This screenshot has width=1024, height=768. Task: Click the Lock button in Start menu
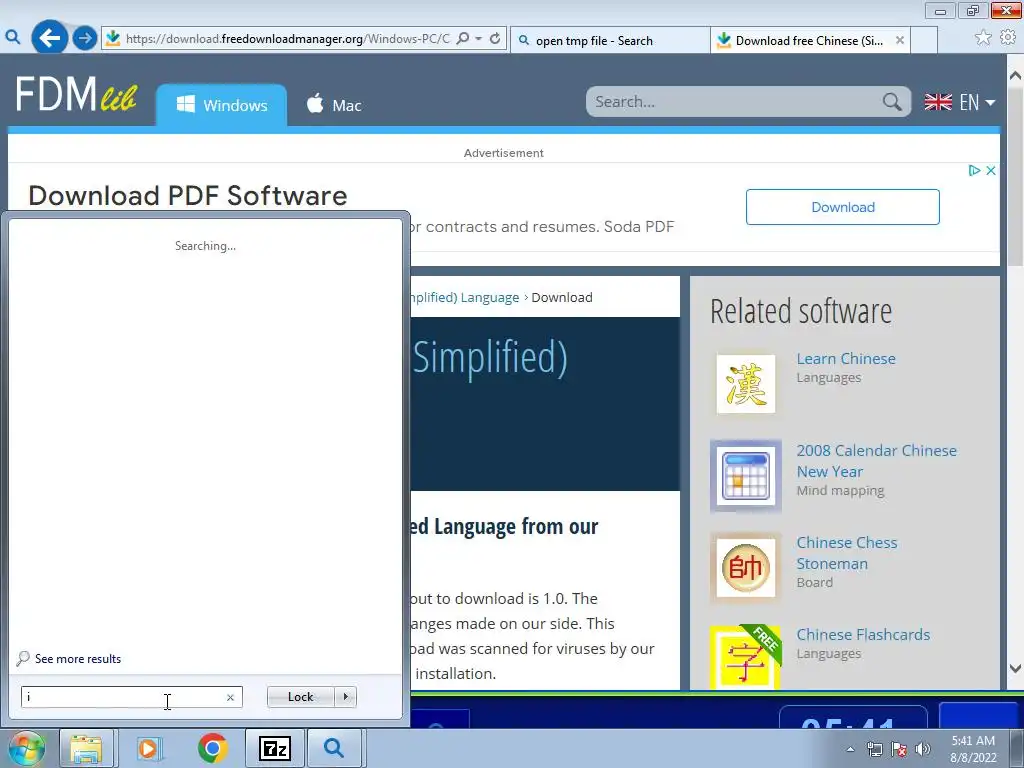[300, 697]
